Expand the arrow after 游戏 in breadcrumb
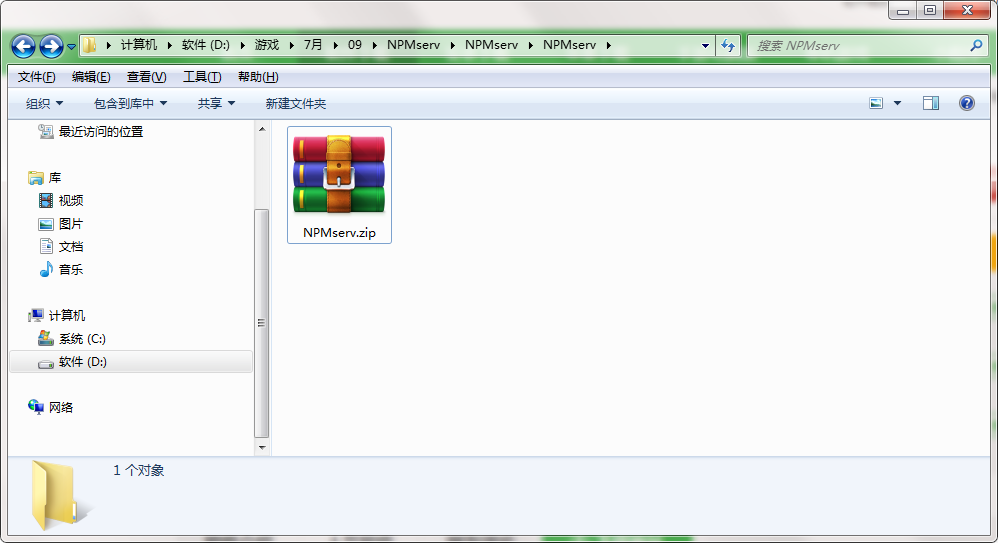 coord(292,45)
